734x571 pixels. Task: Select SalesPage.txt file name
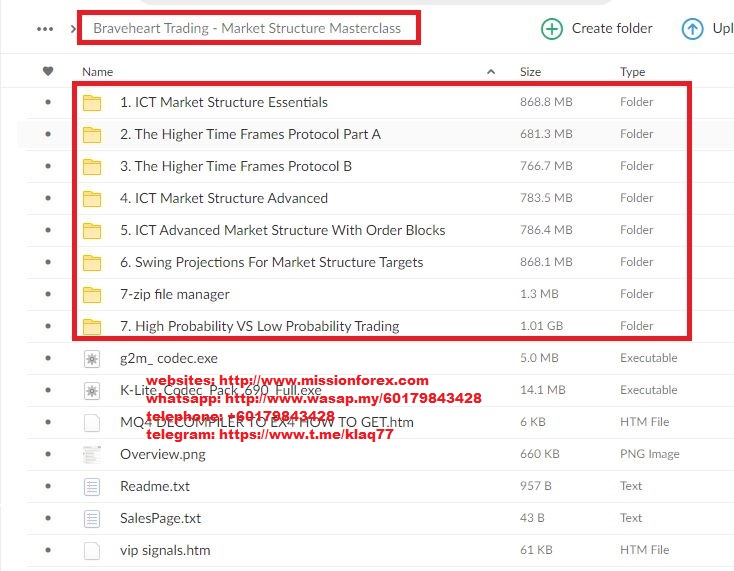tap(161, 518)
